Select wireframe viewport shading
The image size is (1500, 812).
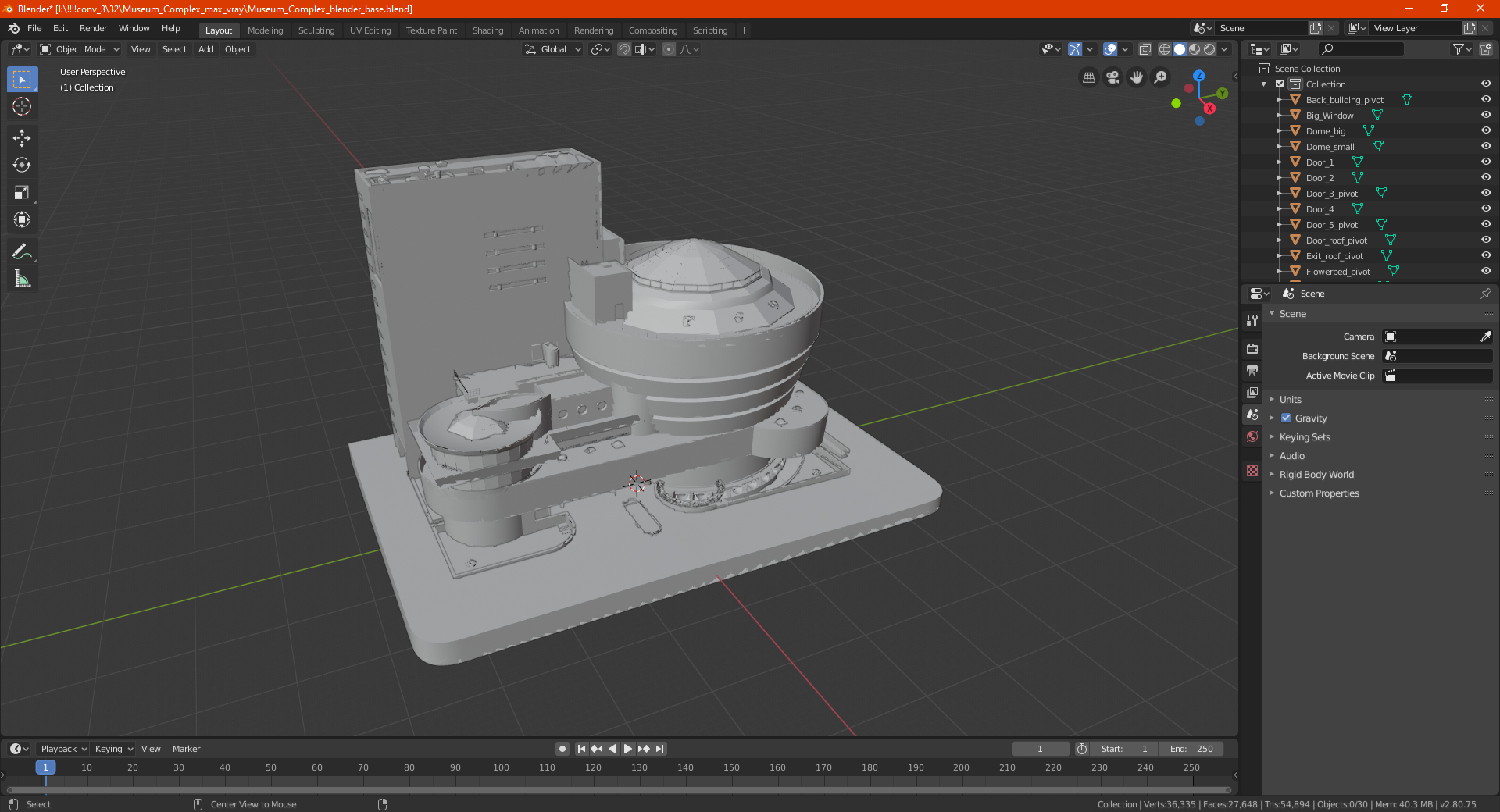pos(1165,49)
